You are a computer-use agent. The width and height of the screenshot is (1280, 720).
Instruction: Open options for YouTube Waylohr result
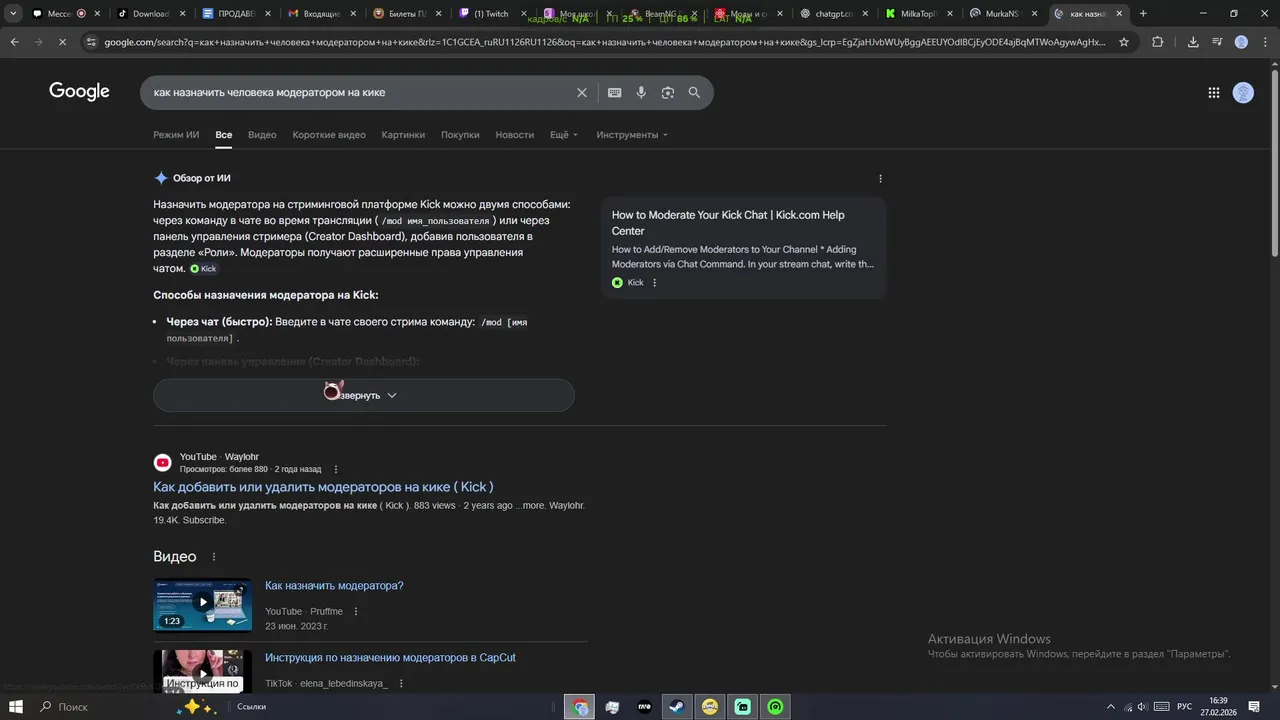(336, 469)
